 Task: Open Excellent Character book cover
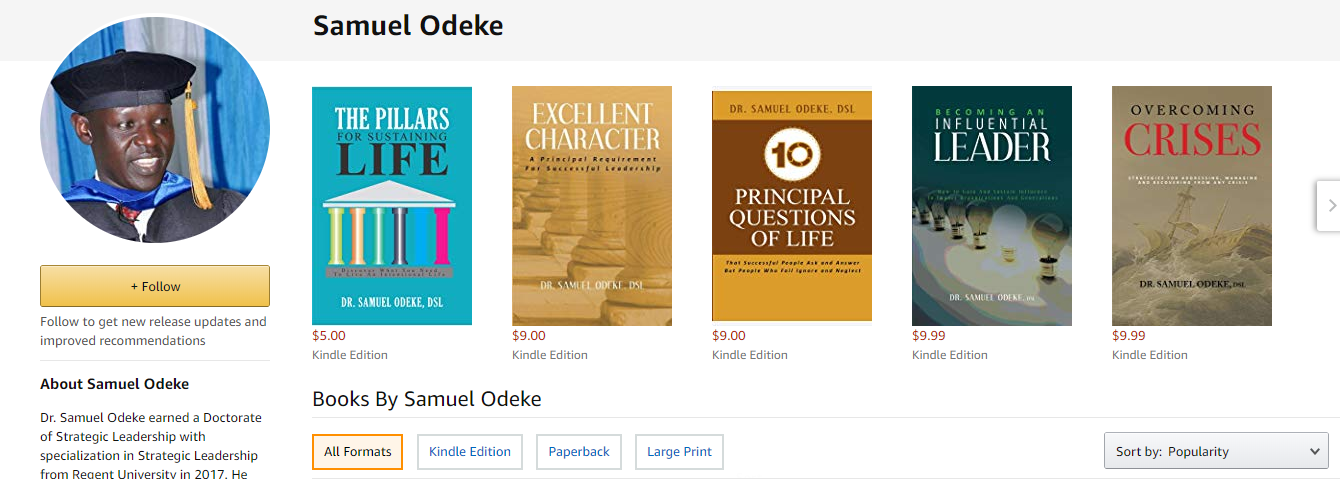click(592, 206)
